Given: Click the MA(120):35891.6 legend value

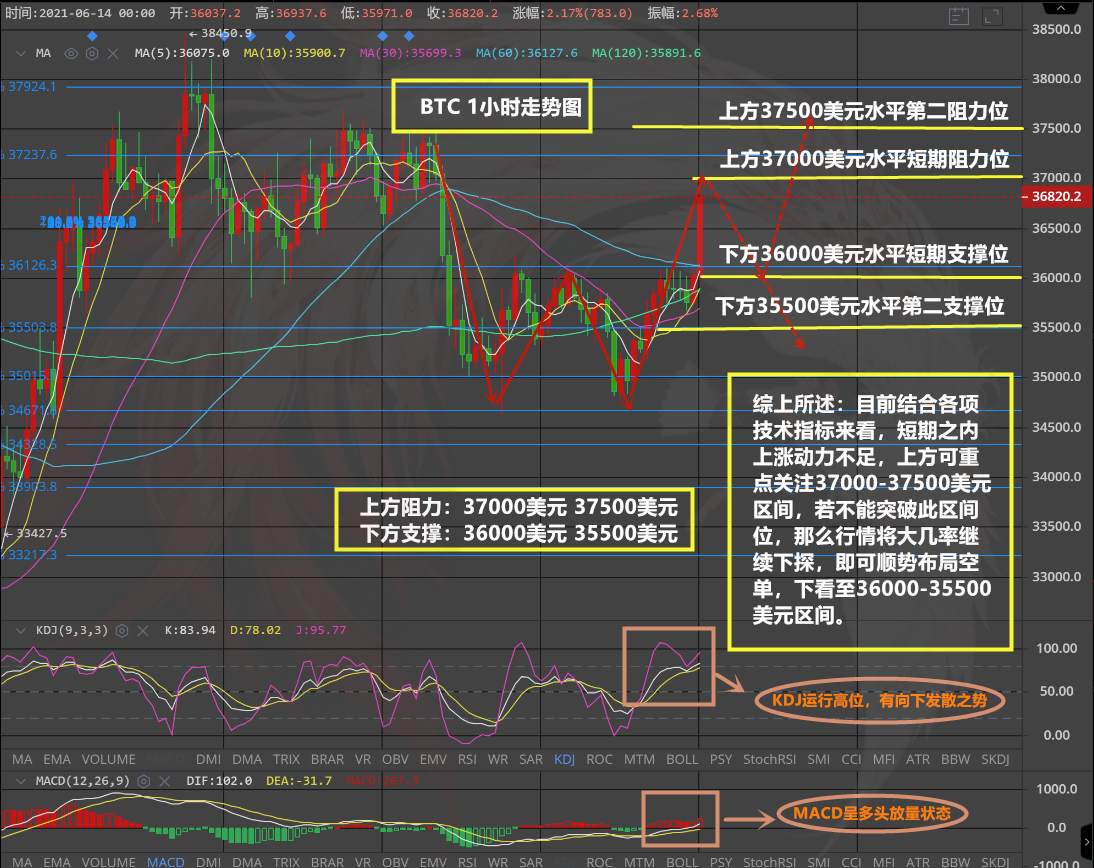Looking at the screenshot, I should (x=647, y=53).
